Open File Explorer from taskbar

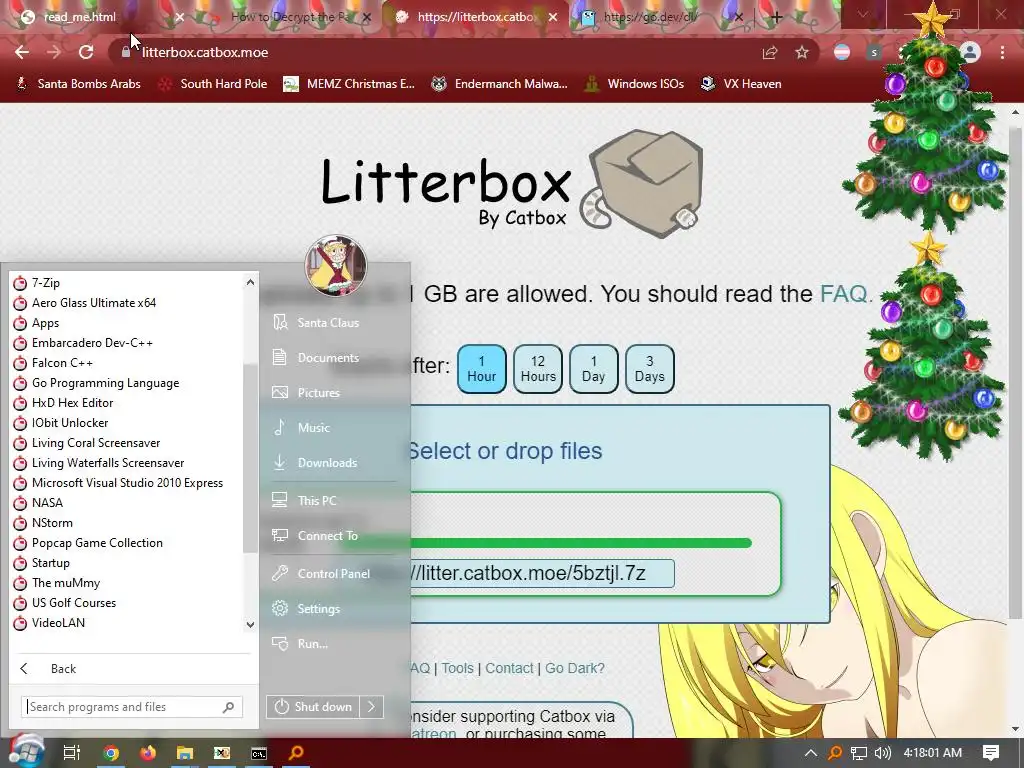point(185,754)
